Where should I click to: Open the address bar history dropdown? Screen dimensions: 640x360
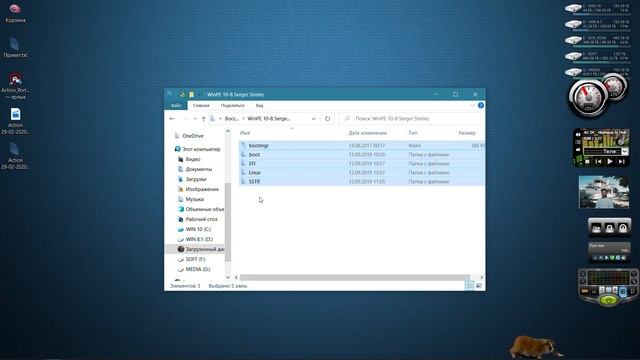313,119
